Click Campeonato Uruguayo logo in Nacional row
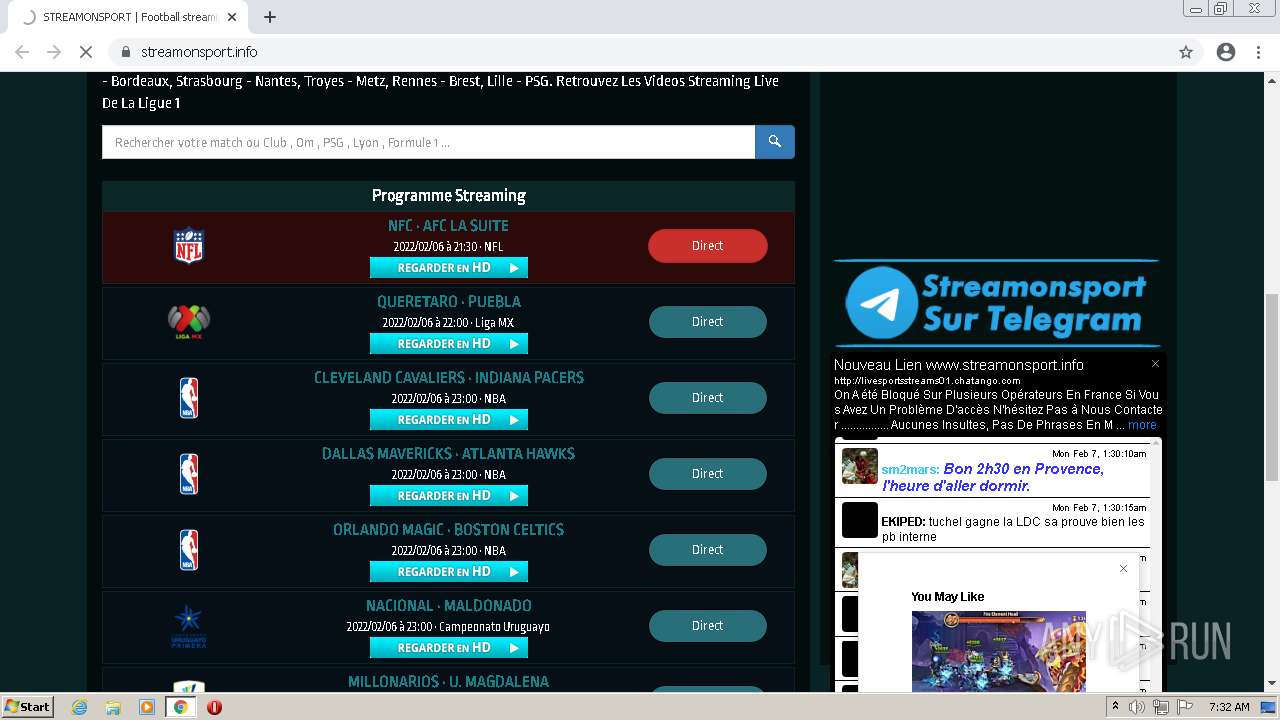This screenshot has height=720, width=1280. click(x=188, y=627)
